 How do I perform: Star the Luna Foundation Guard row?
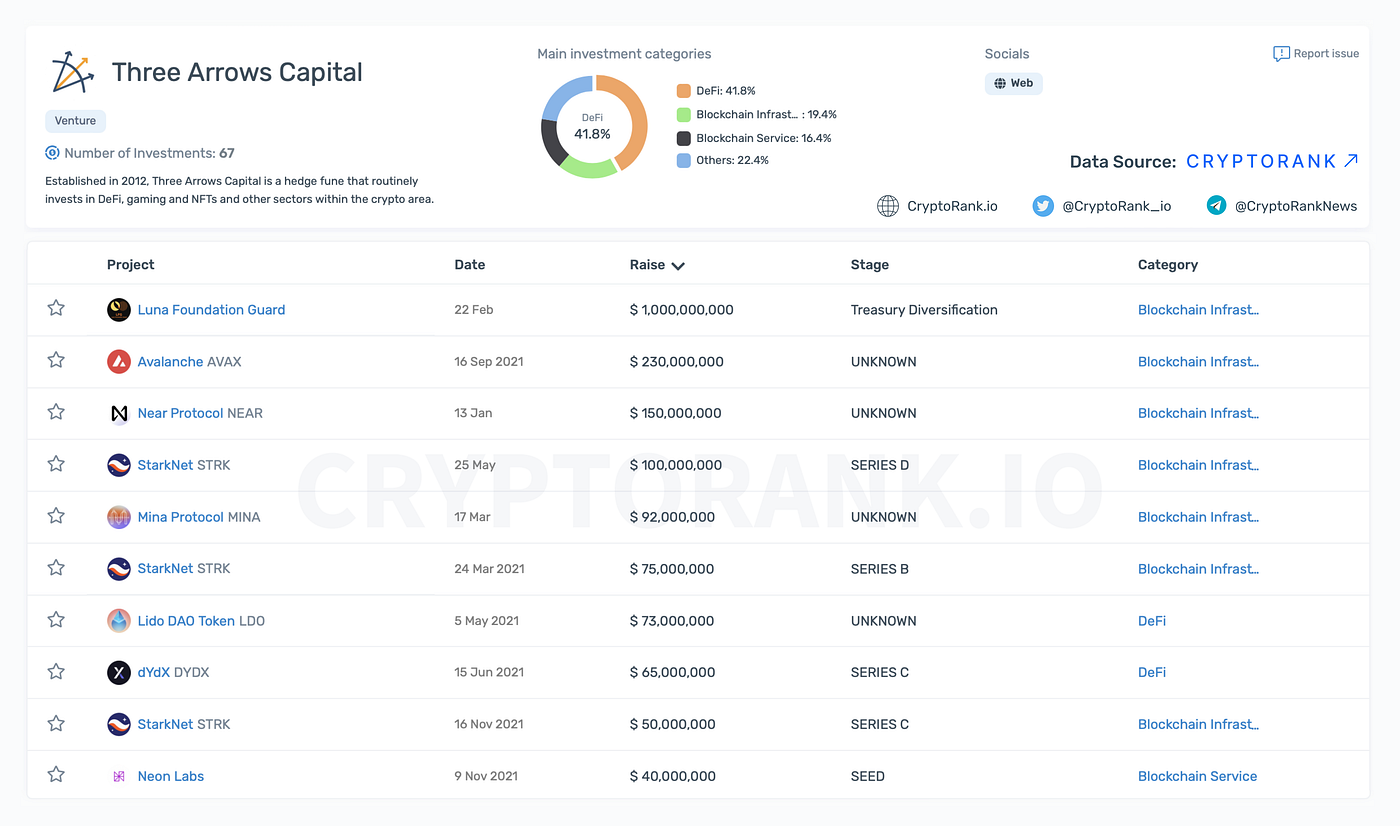point(56,308)
